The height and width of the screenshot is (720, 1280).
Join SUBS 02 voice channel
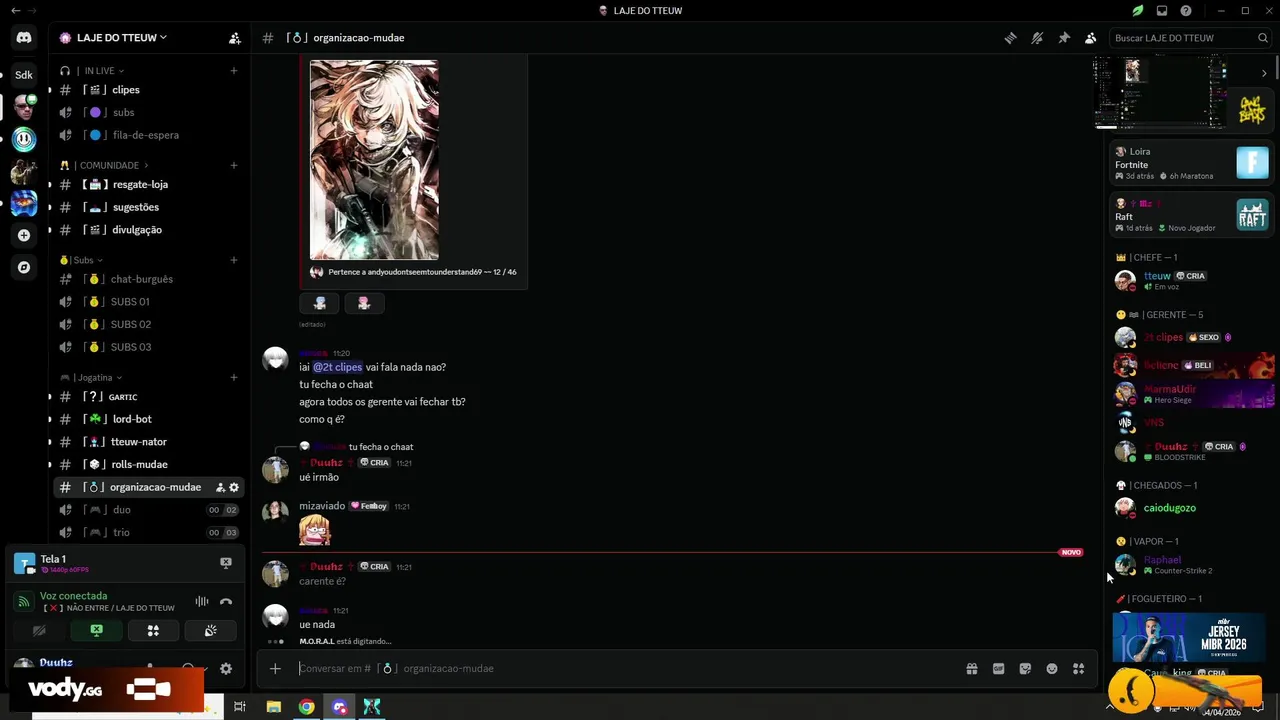click(148, 324)
